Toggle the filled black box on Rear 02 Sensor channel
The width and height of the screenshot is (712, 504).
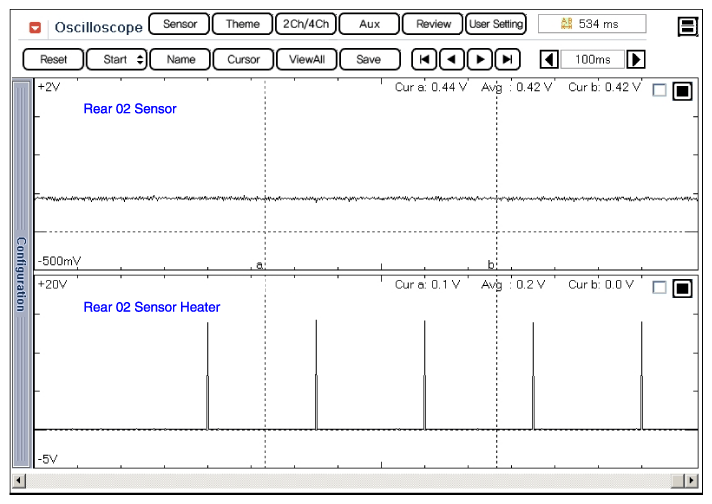[x=682, y=92]
